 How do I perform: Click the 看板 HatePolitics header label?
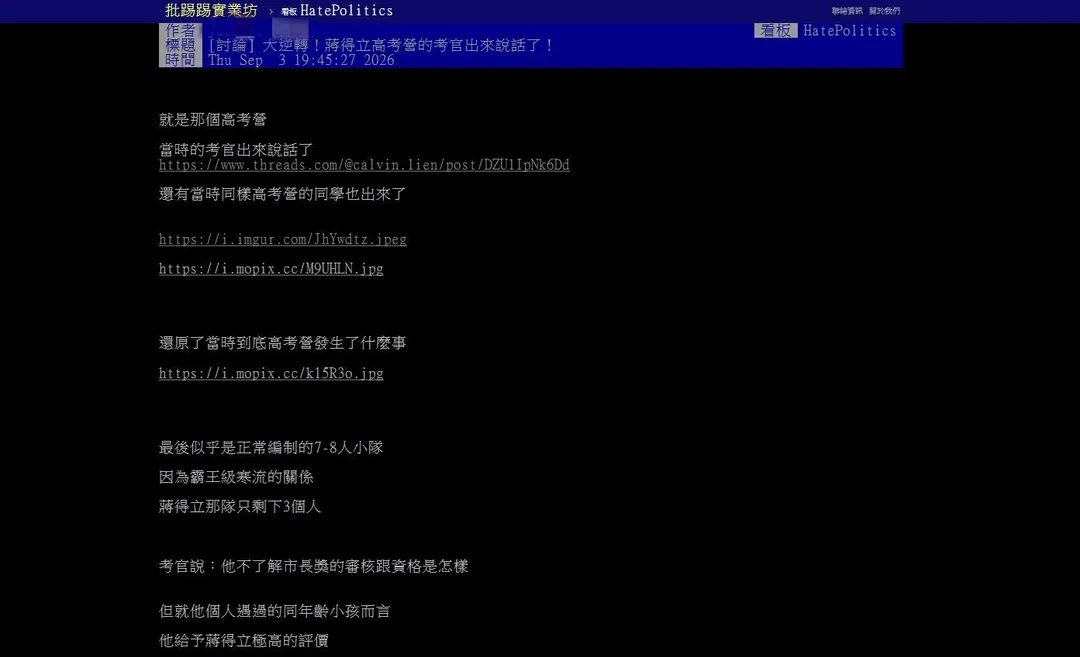[825, 30]
